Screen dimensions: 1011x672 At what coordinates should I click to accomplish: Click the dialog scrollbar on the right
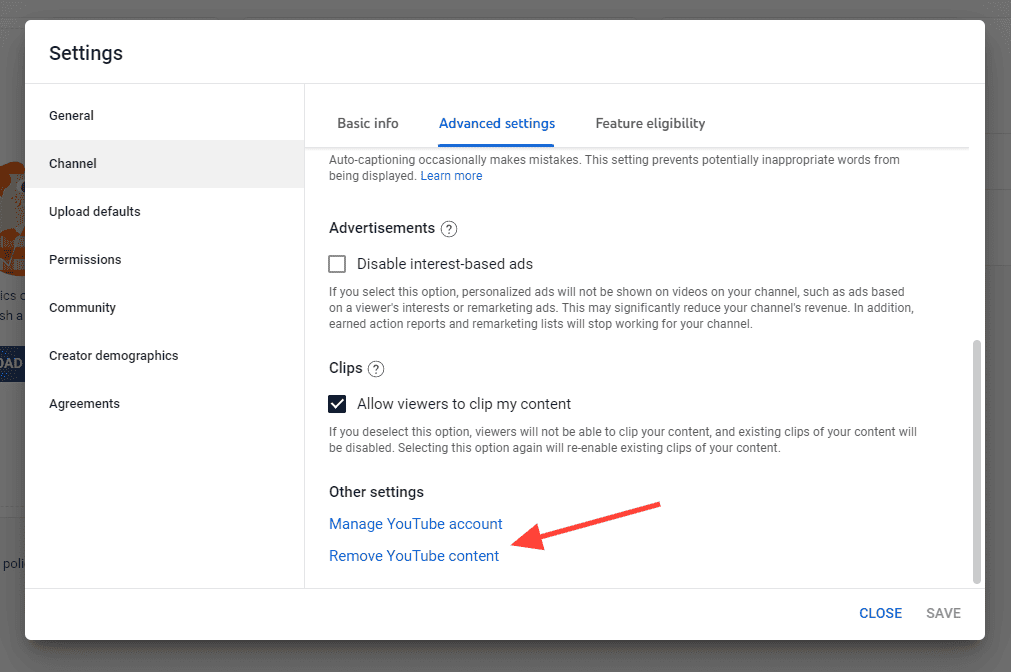pyautogui.click(x=976, y=460)
